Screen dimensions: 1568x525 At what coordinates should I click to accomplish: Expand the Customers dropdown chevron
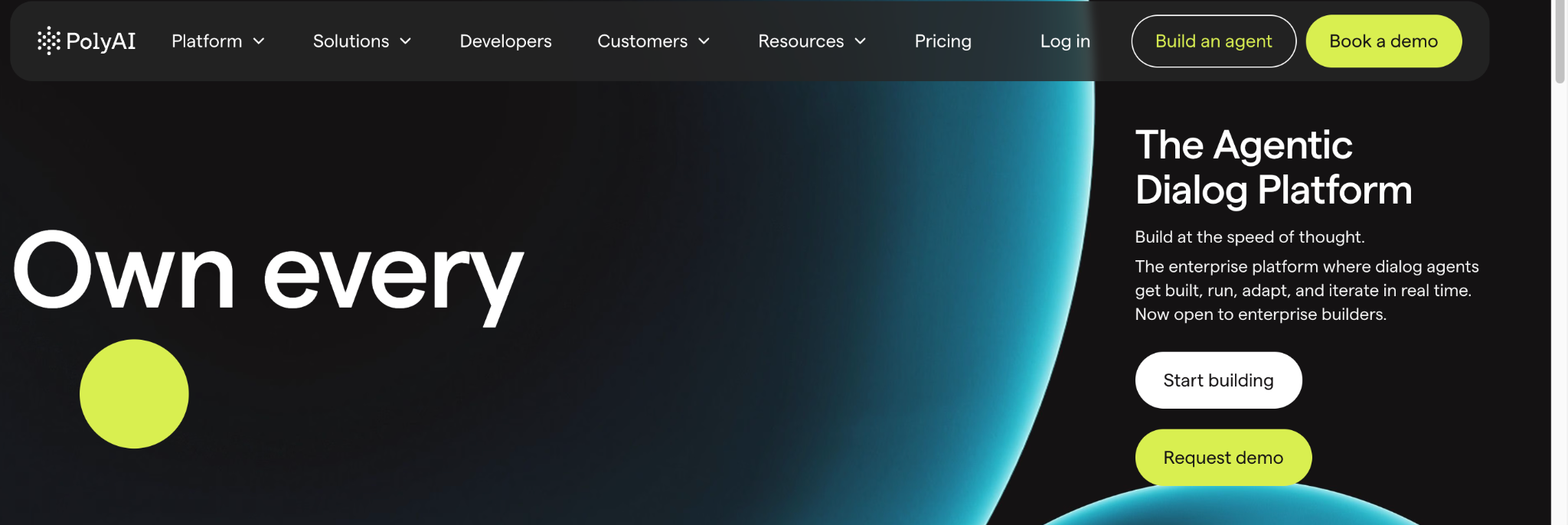[704, 41]
